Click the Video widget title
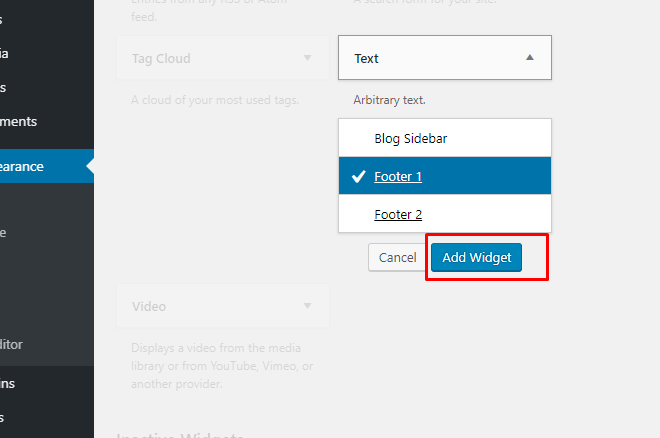The width and height of the screenshot is (660, 438). [x=149, y=306]
